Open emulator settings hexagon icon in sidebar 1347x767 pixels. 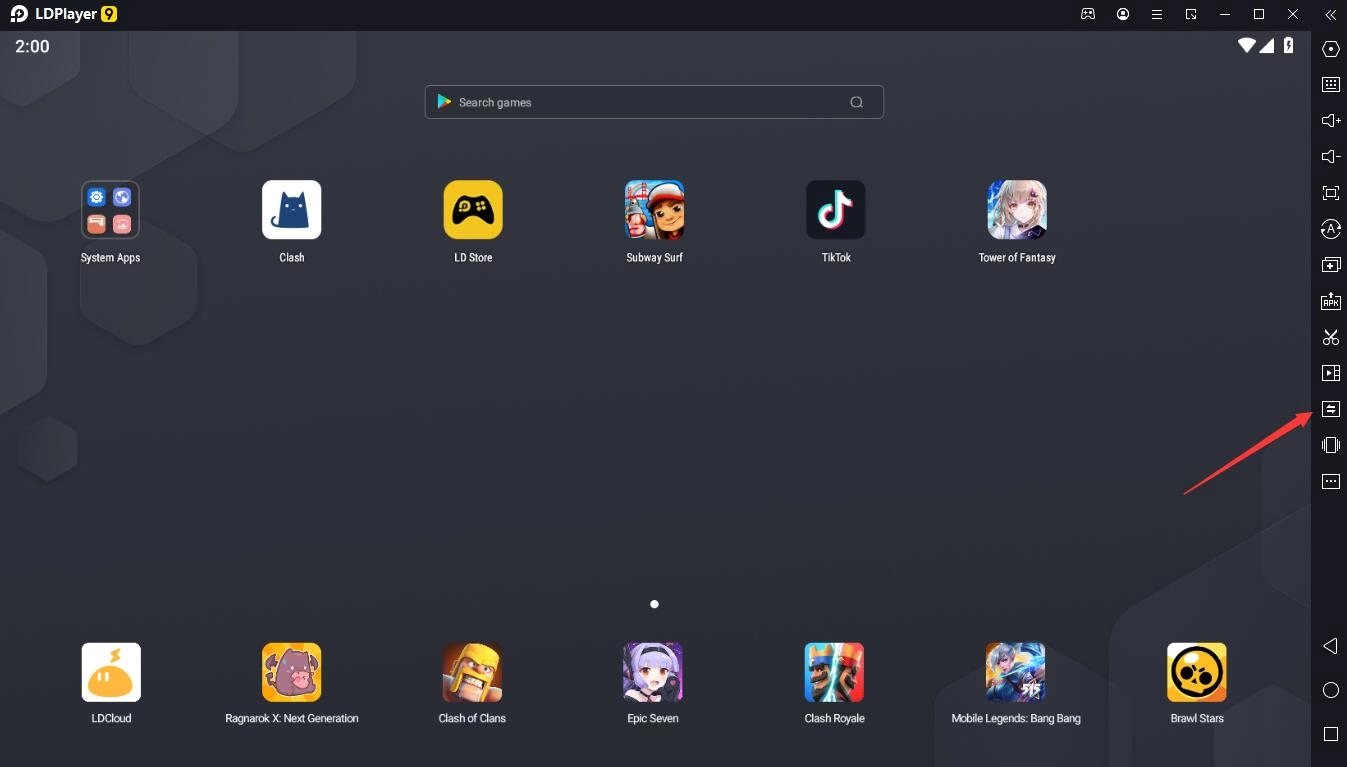pyautogui.click(x=1331, y=49)
